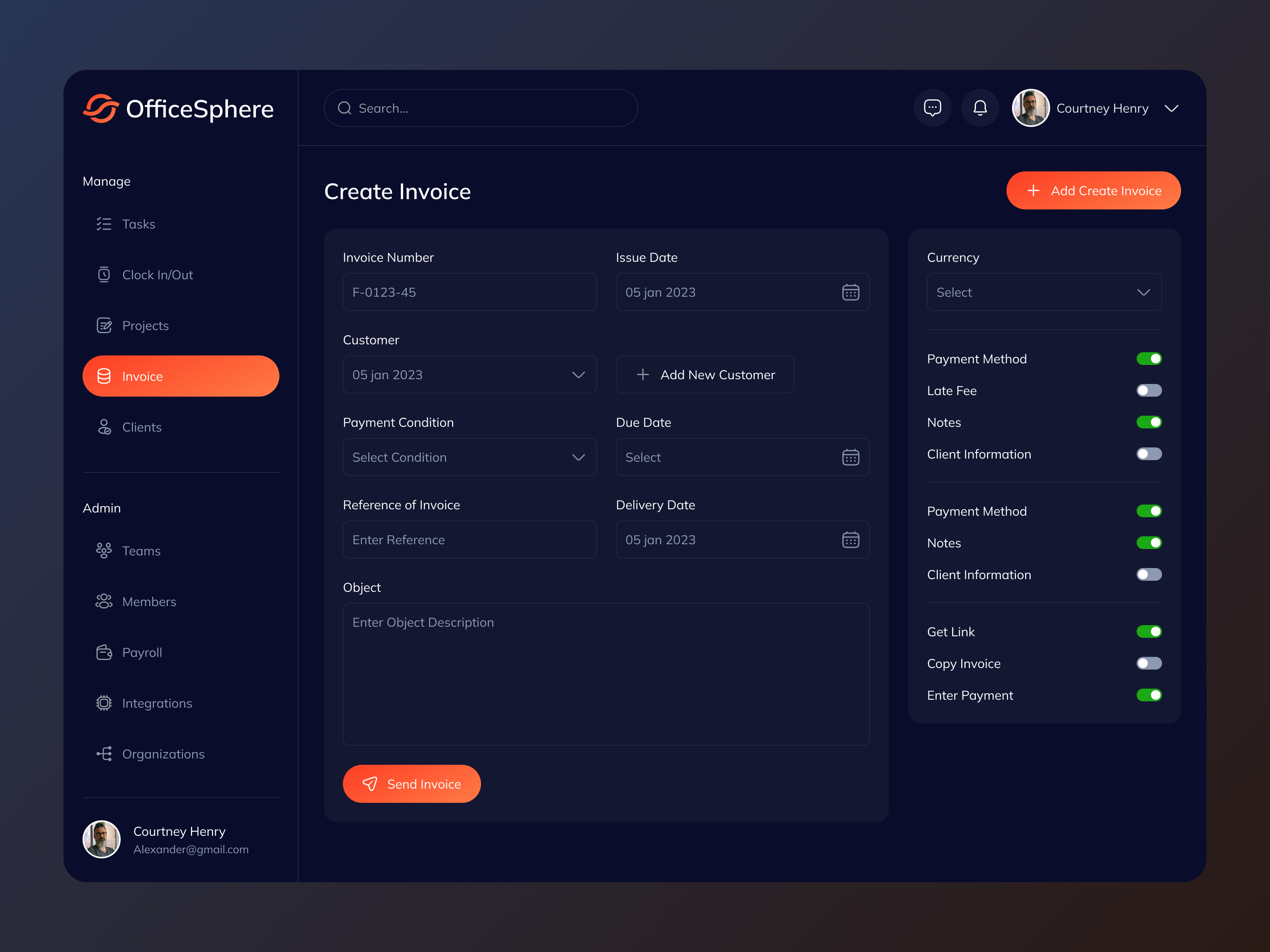Screen dimensions: 1270x952
Task: Expand the Customer dropdown
Action: 469,375
